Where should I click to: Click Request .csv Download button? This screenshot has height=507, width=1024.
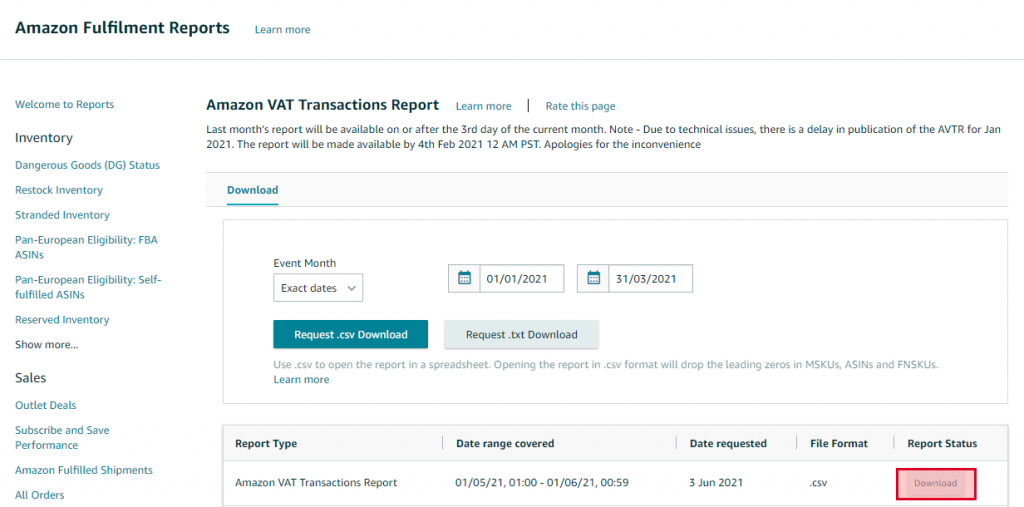[351, 335]
